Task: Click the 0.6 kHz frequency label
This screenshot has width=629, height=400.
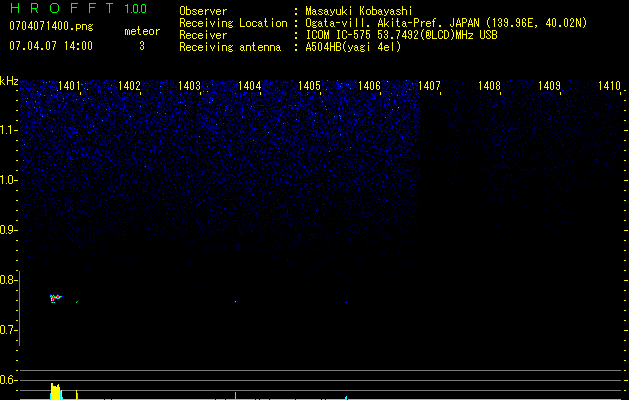Action: point(7,380)
